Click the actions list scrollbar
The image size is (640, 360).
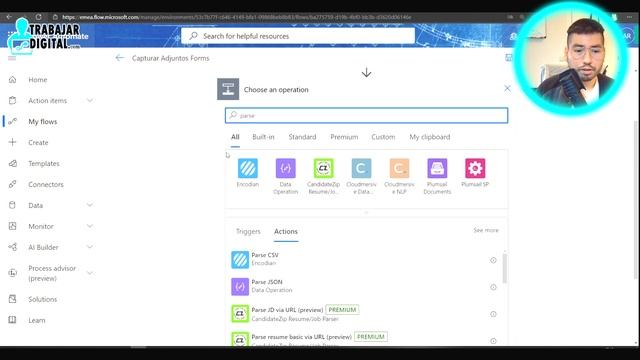(x=505, y=268)
